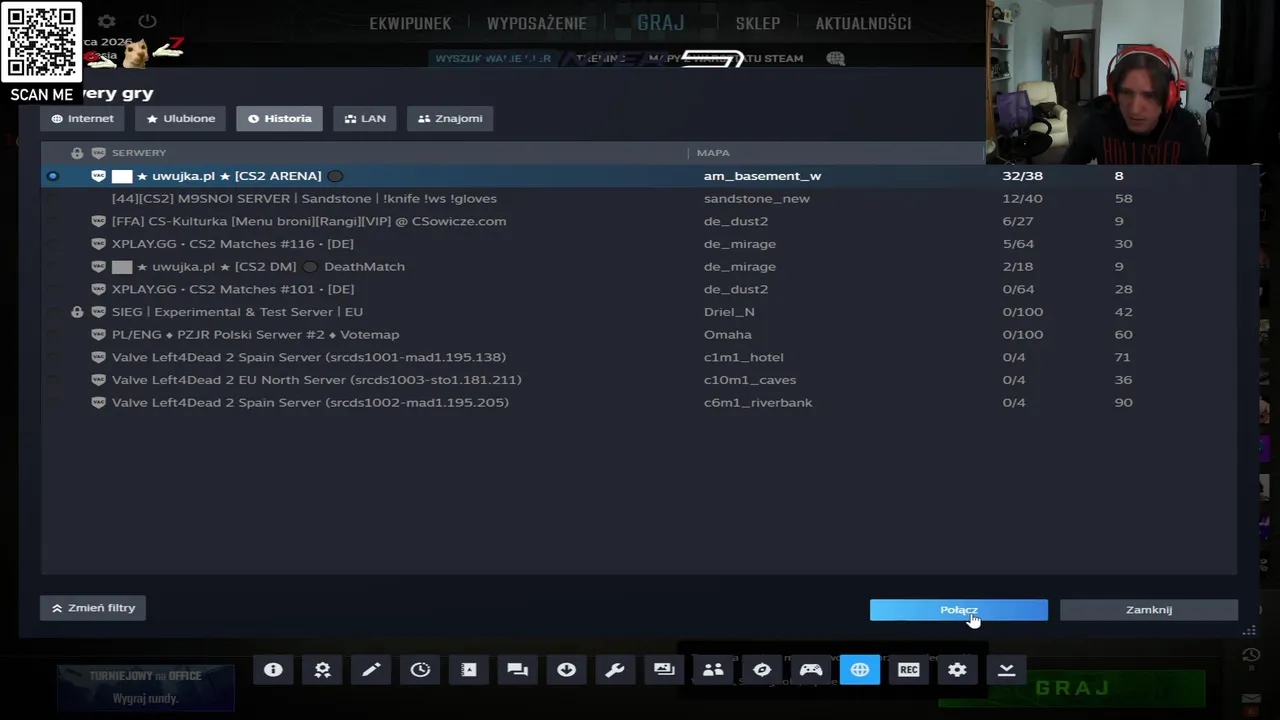The width and height of the screenshot is (1280, 720).
Task: Click the Driel_N map cell
Action: click(x=729, y=312)
